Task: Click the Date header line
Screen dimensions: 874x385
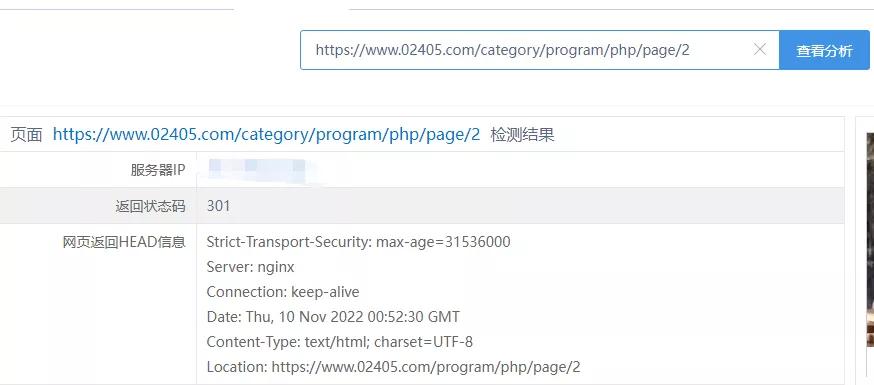Action: pyautogui.click(x=333, y=317)
